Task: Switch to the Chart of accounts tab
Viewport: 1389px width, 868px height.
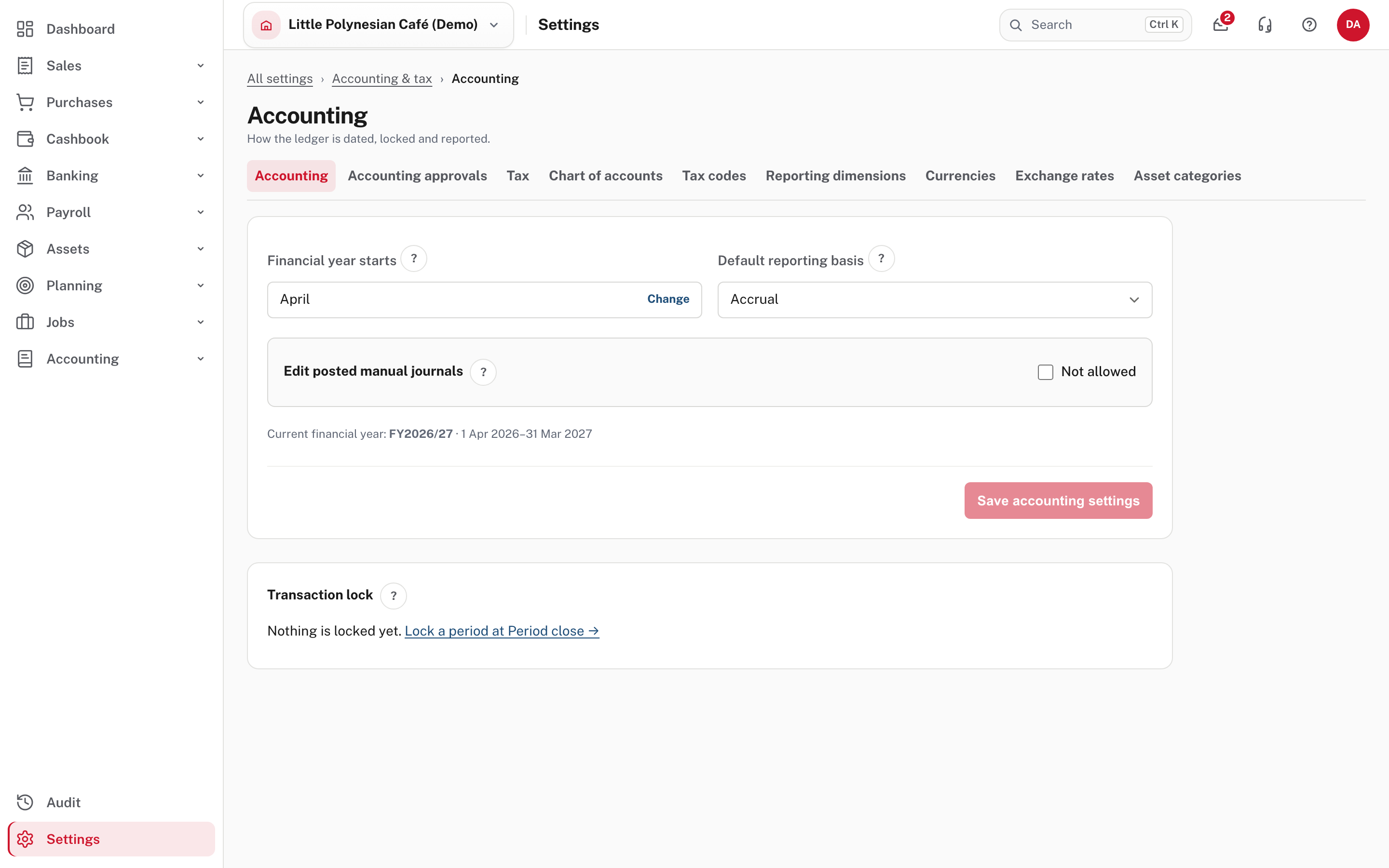Action: click(606, 176)
